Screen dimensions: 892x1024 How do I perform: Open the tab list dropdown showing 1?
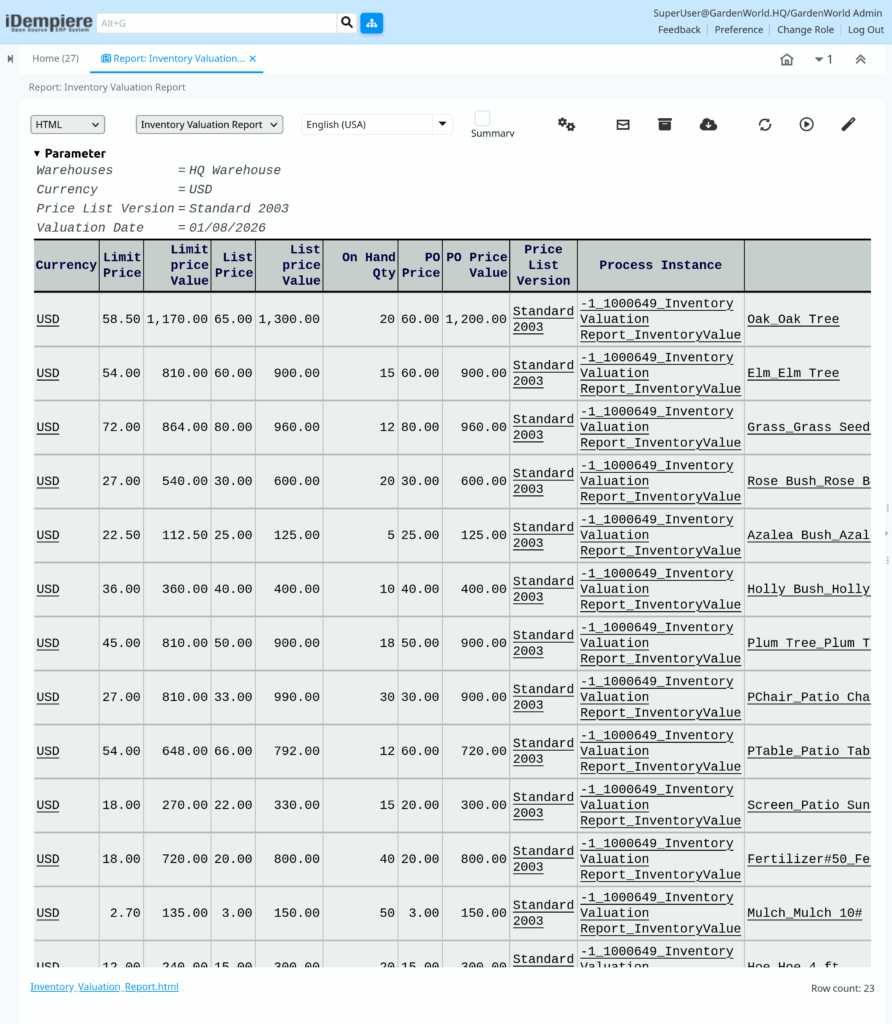tap(823, 59)
